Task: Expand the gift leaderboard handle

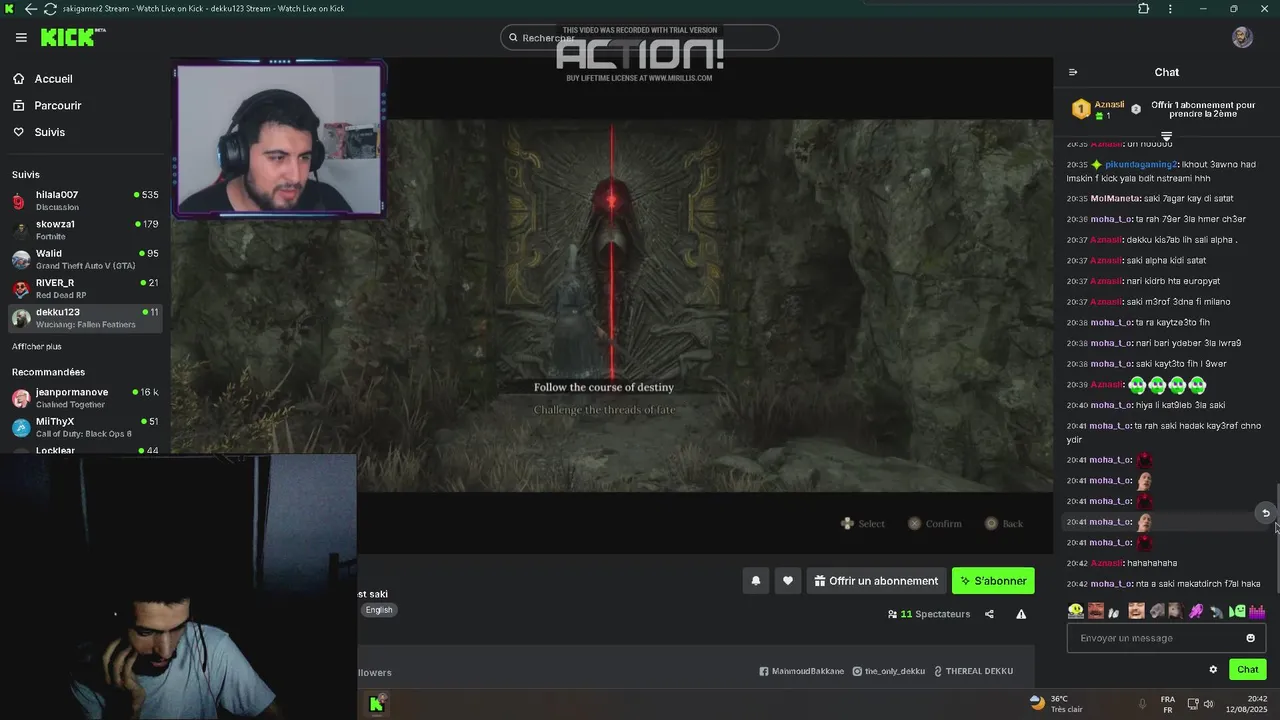Action: (x=1166, y=136)
